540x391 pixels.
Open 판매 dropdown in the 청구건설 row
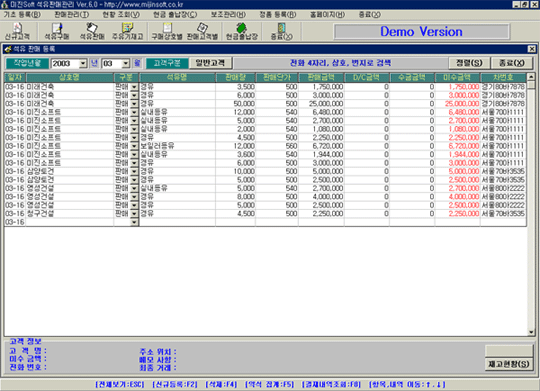point(134,214)
